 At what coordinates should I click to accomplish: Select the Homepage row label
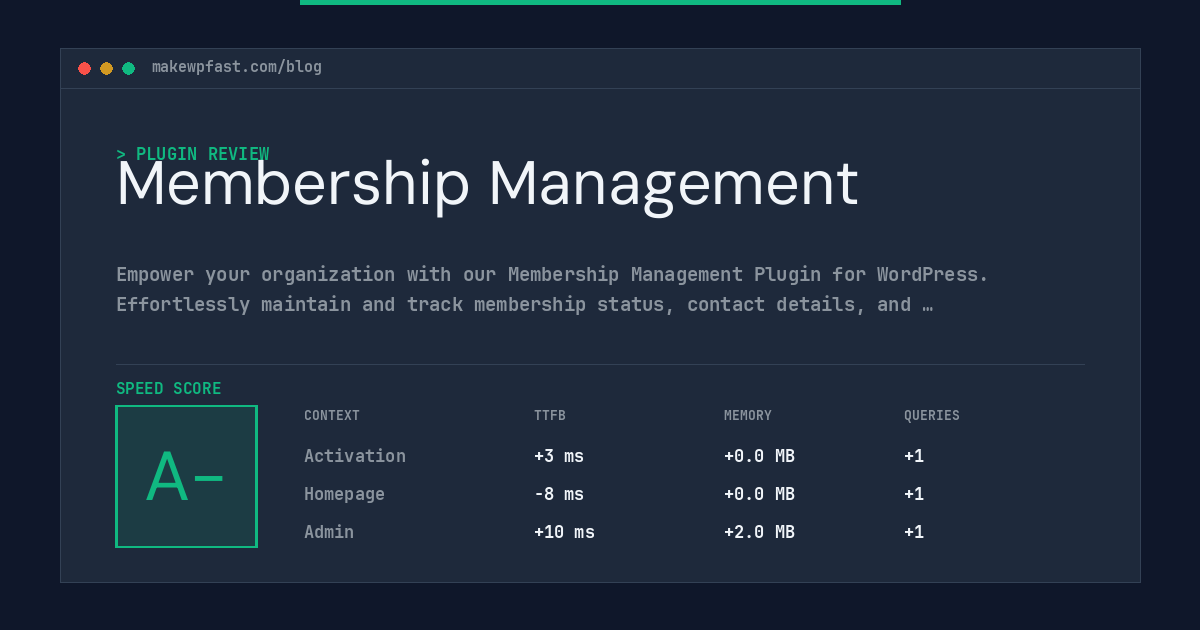(x=344, y=494)
